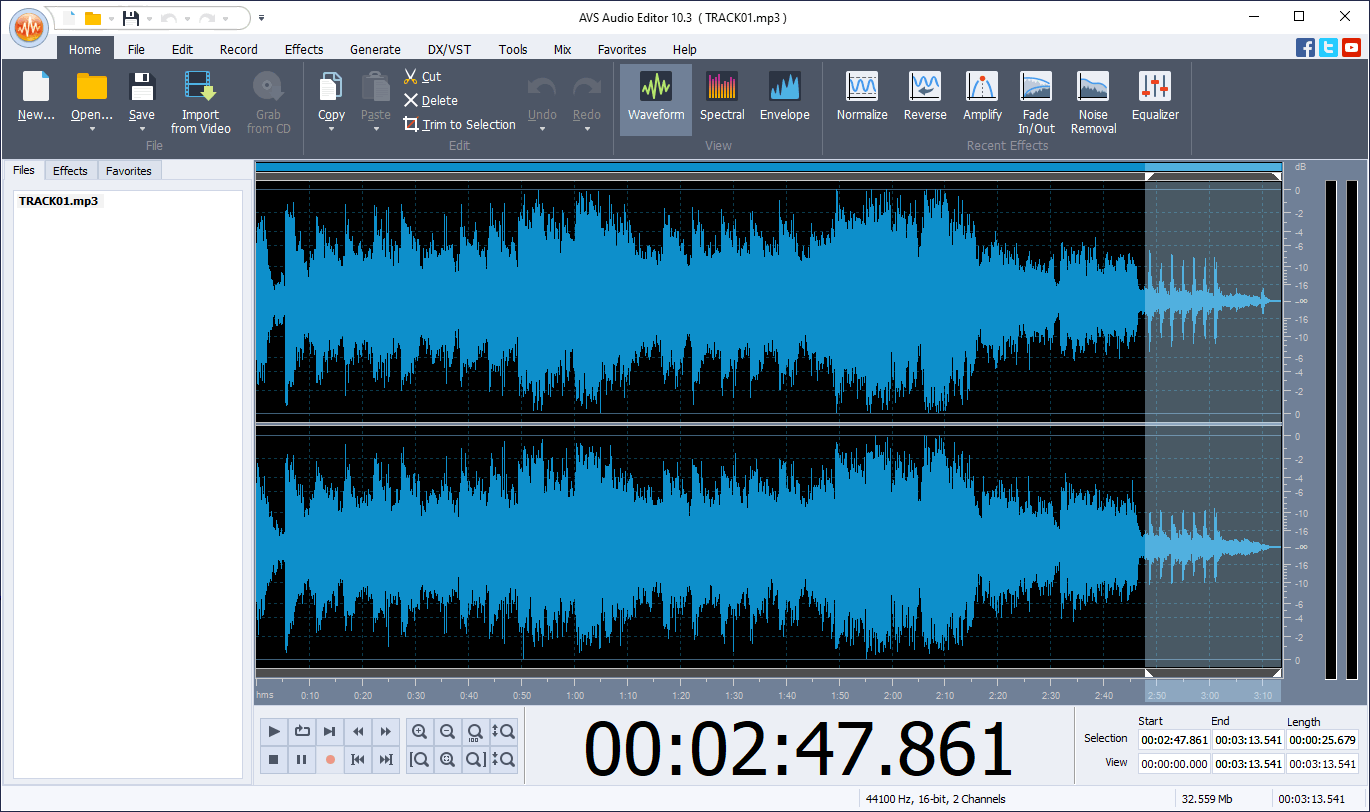Click the zoom in magnifier button
Screen dimensions: 1370x812
click(x=420, y=732)
